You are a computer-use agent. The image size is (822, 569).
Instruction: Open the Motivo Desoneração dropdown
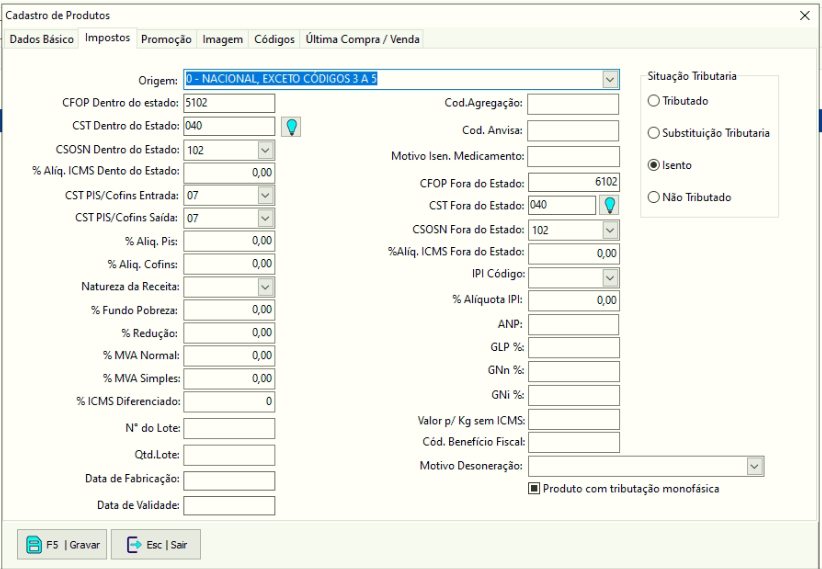[x=753, y=466]
